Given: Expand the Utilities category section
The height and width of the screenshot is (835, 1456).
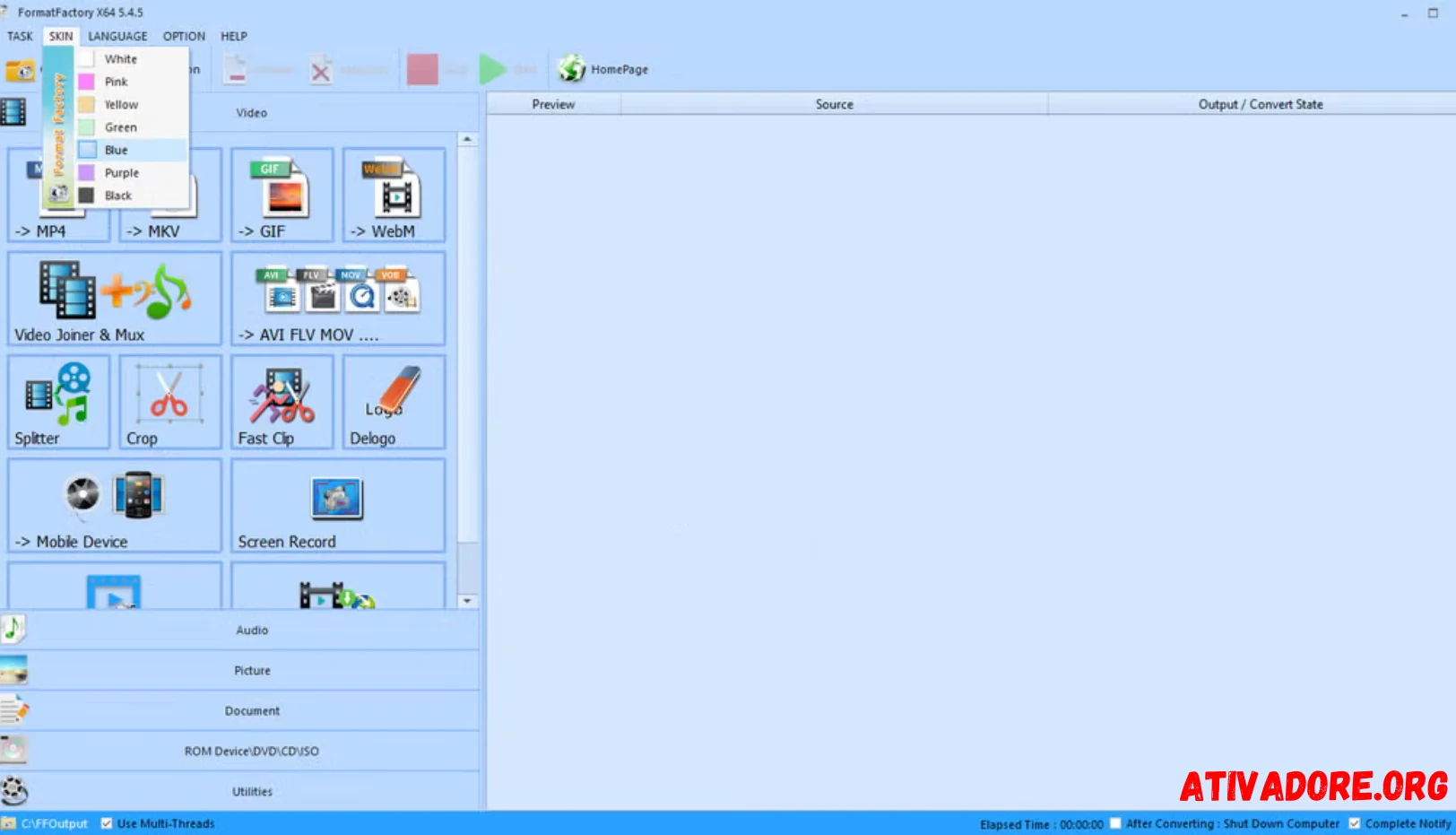Looking at the screenshot, I should 240,791.
